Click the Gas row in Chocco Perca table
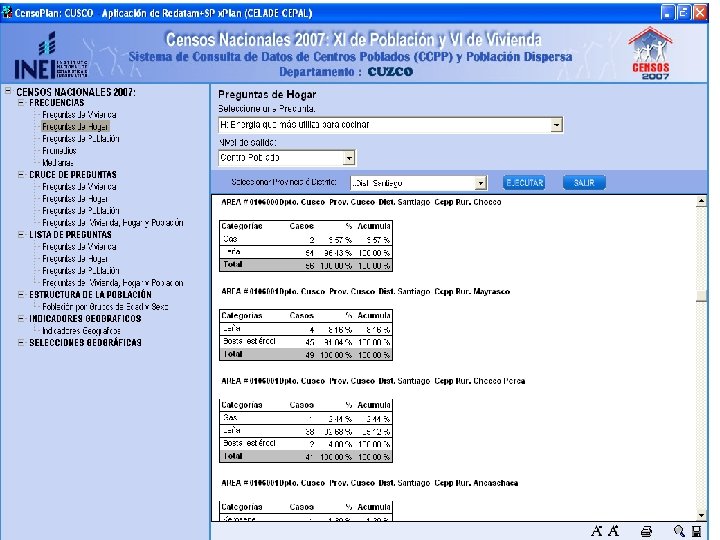The height and width of the screenshot is (540, 720). point(306,418)
